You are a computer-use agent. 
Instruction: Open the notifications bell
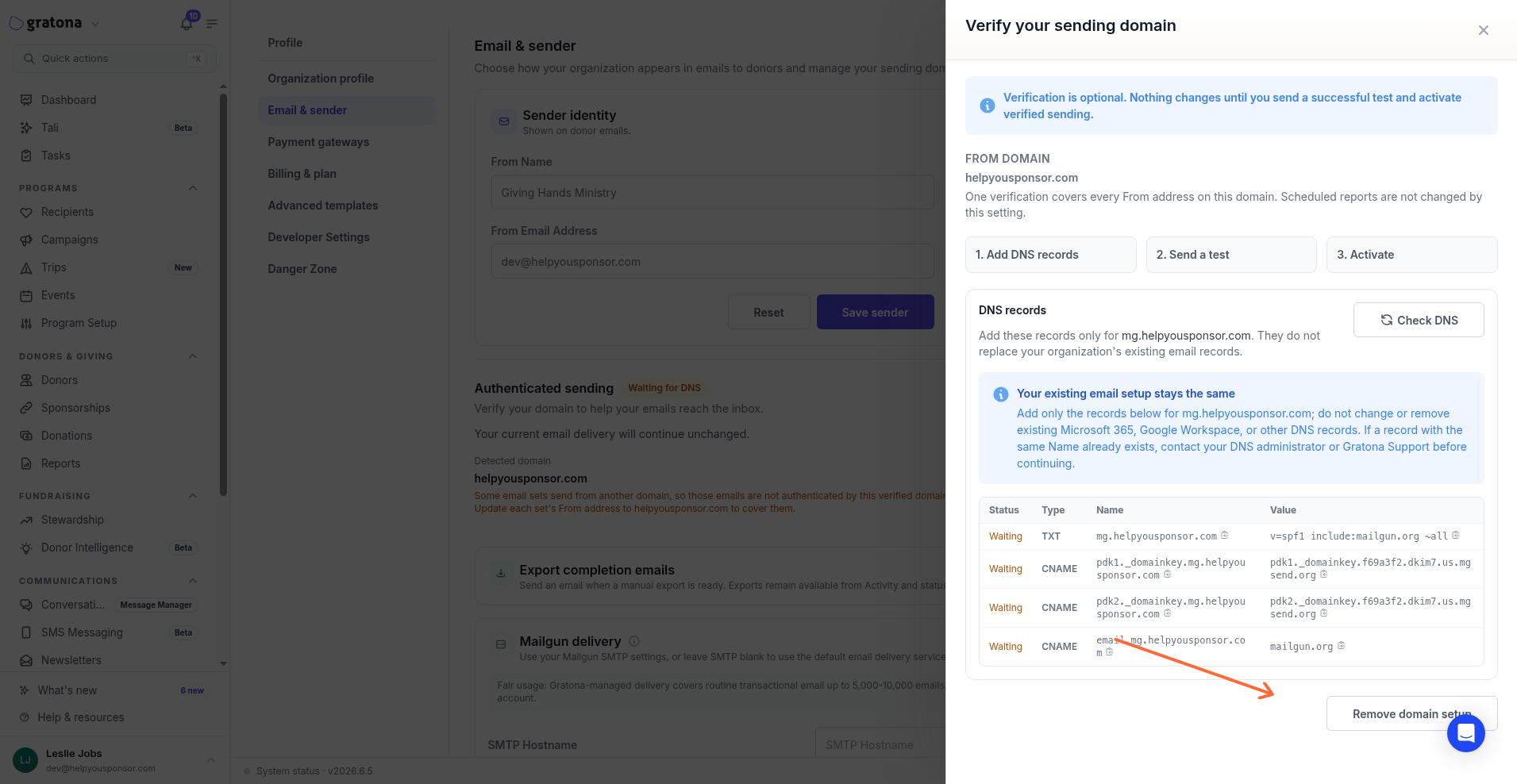pos(187,23)
